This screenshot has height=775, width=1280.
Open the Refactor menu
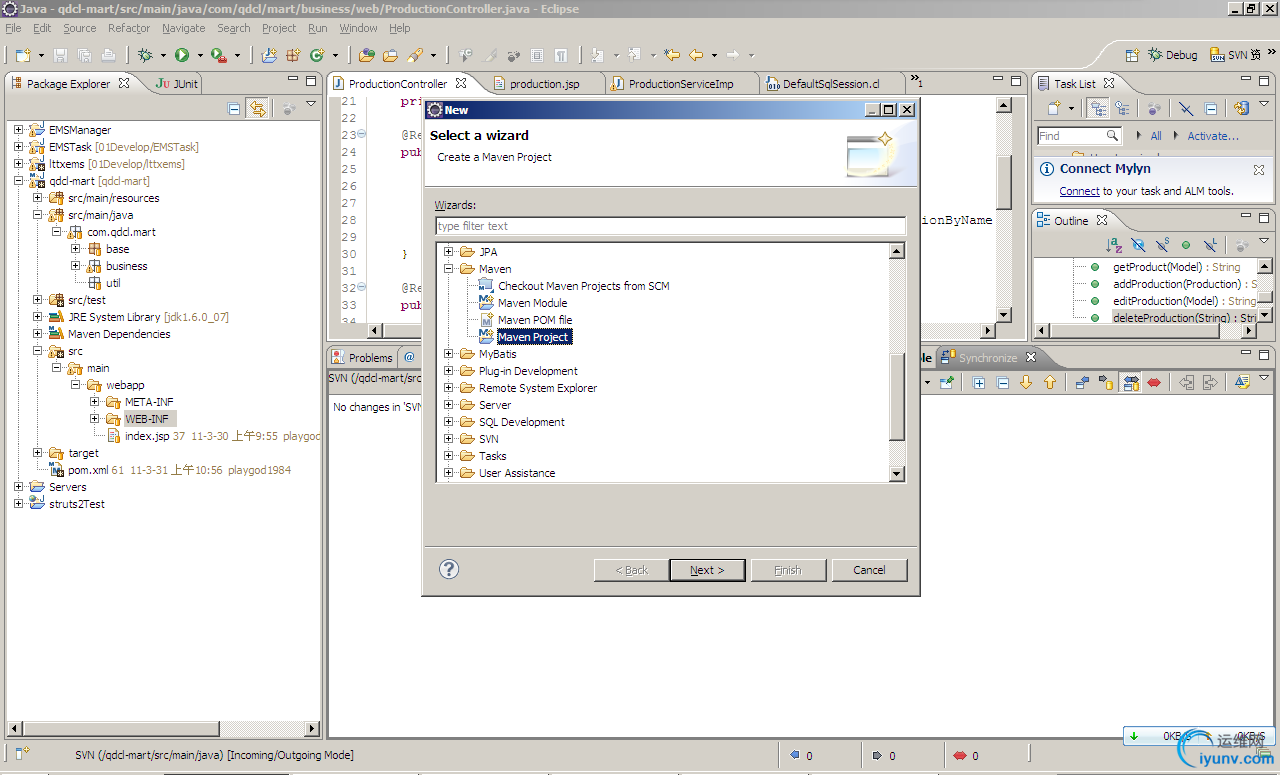[x=129, y=28]
